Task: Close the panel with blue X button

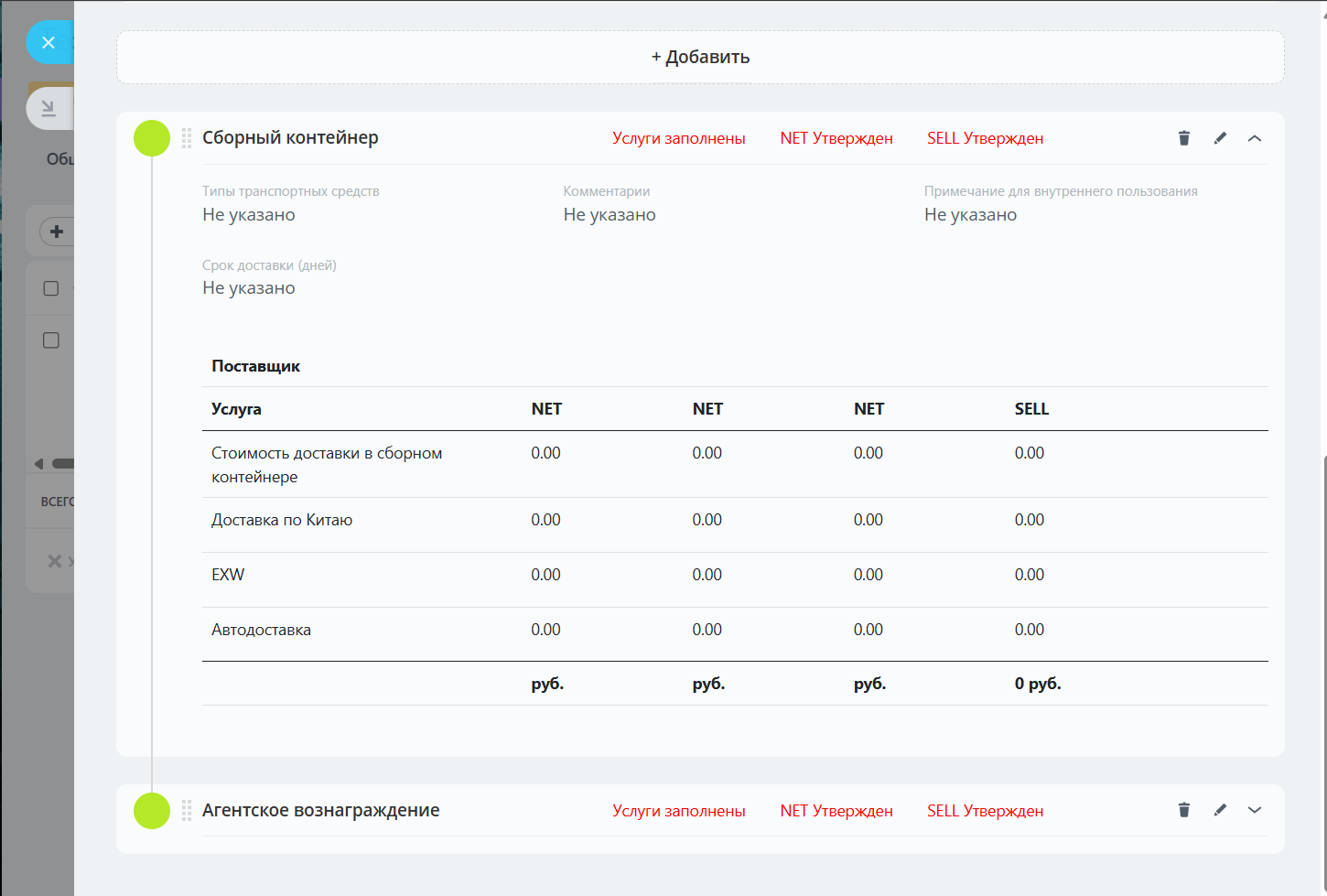Action: point(49,42)
